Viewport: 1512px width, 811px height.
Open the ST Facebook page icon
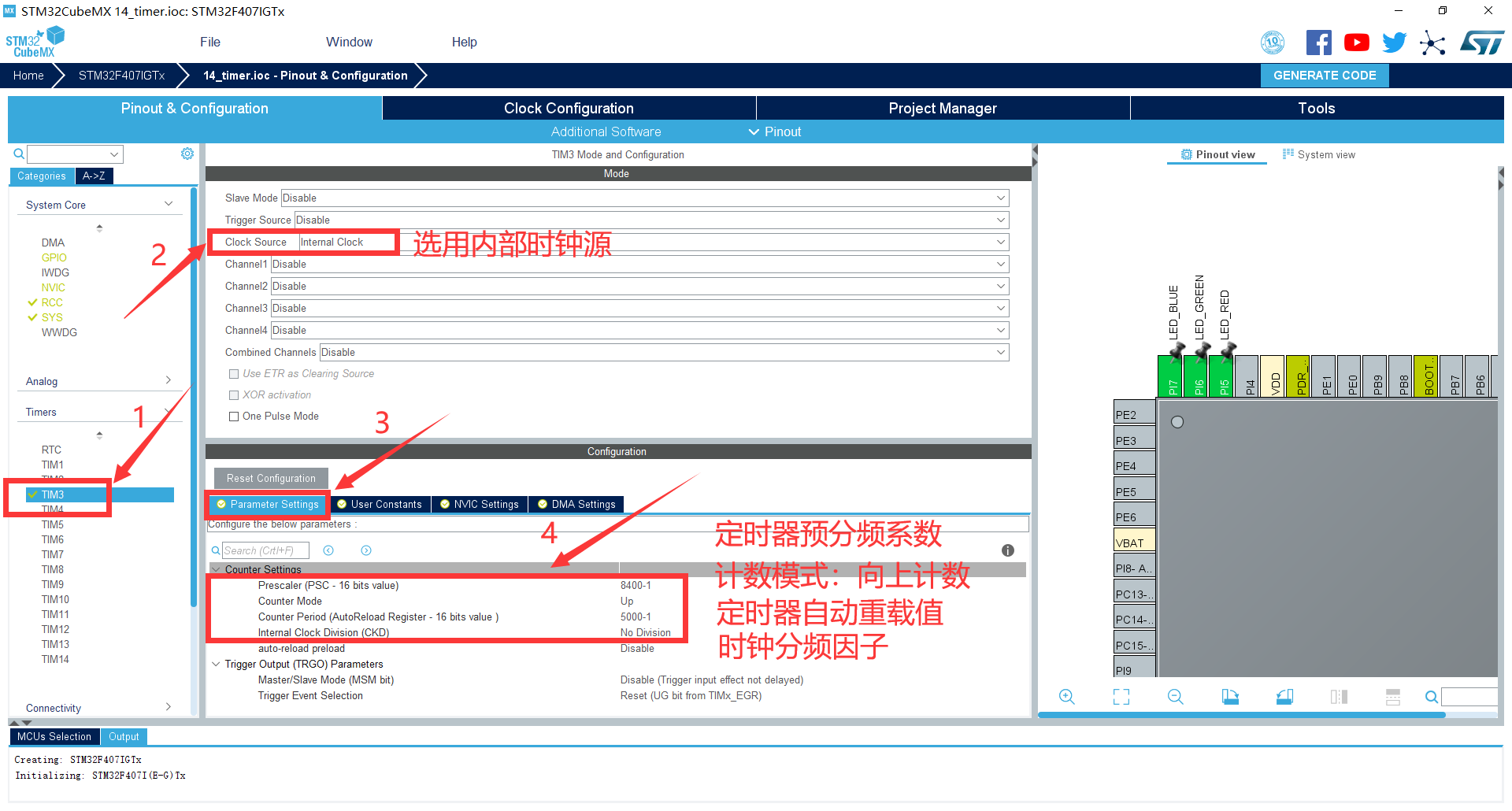coord(1318,43)
